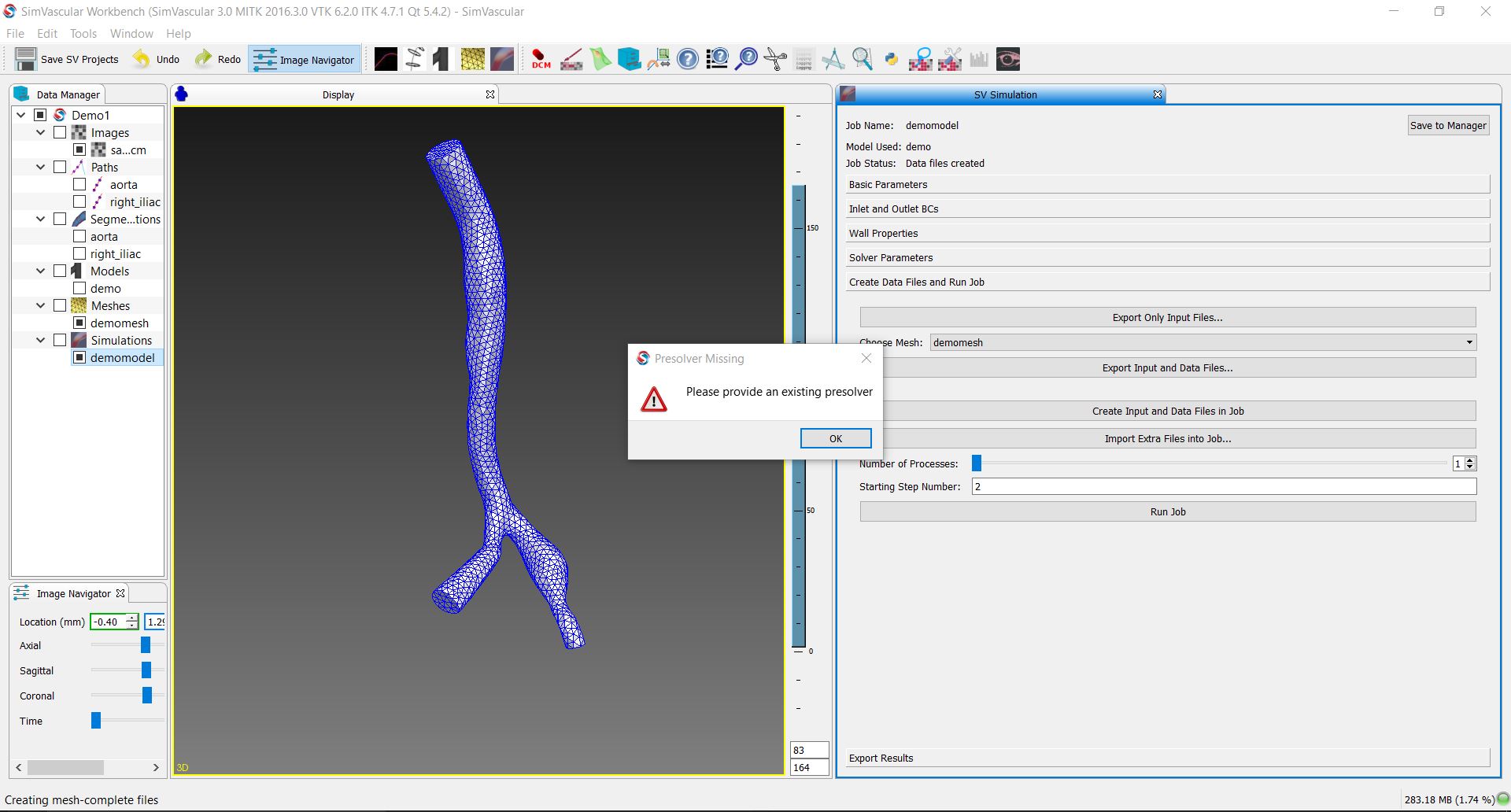Collapse the Models tree node
Image resolution: width=1511 pixels, height=812 pixels.
click(41, 271)
